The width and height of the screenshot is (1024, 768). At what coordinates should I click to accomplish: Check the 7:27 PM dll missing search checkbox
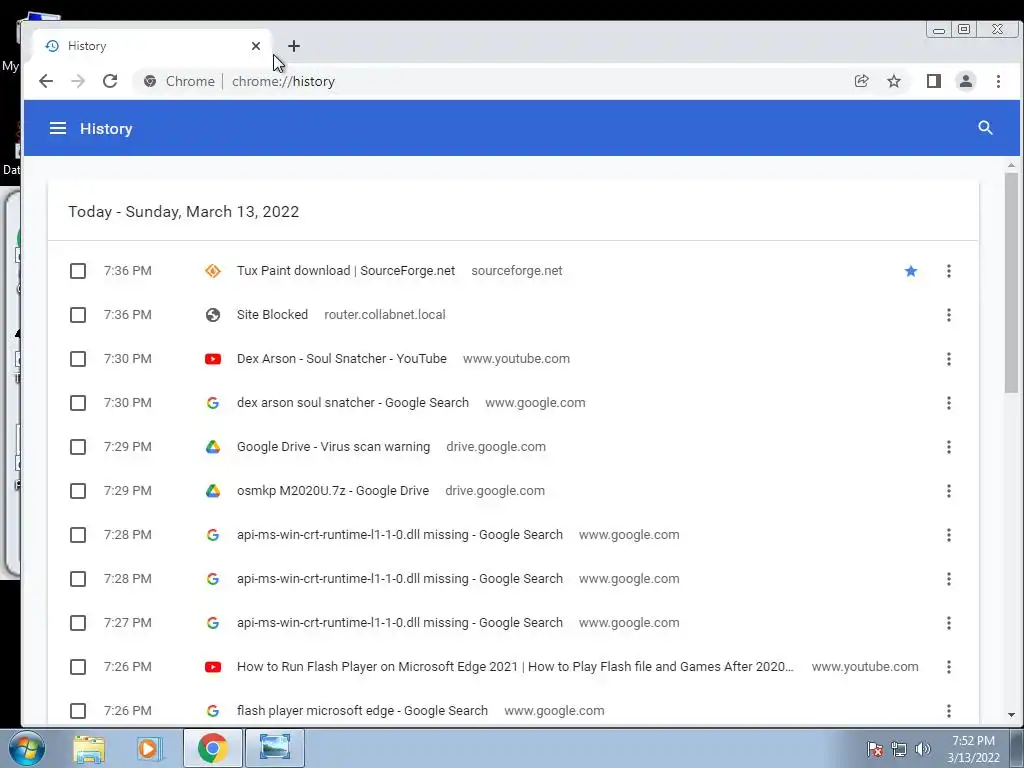(x=78, y=623)
